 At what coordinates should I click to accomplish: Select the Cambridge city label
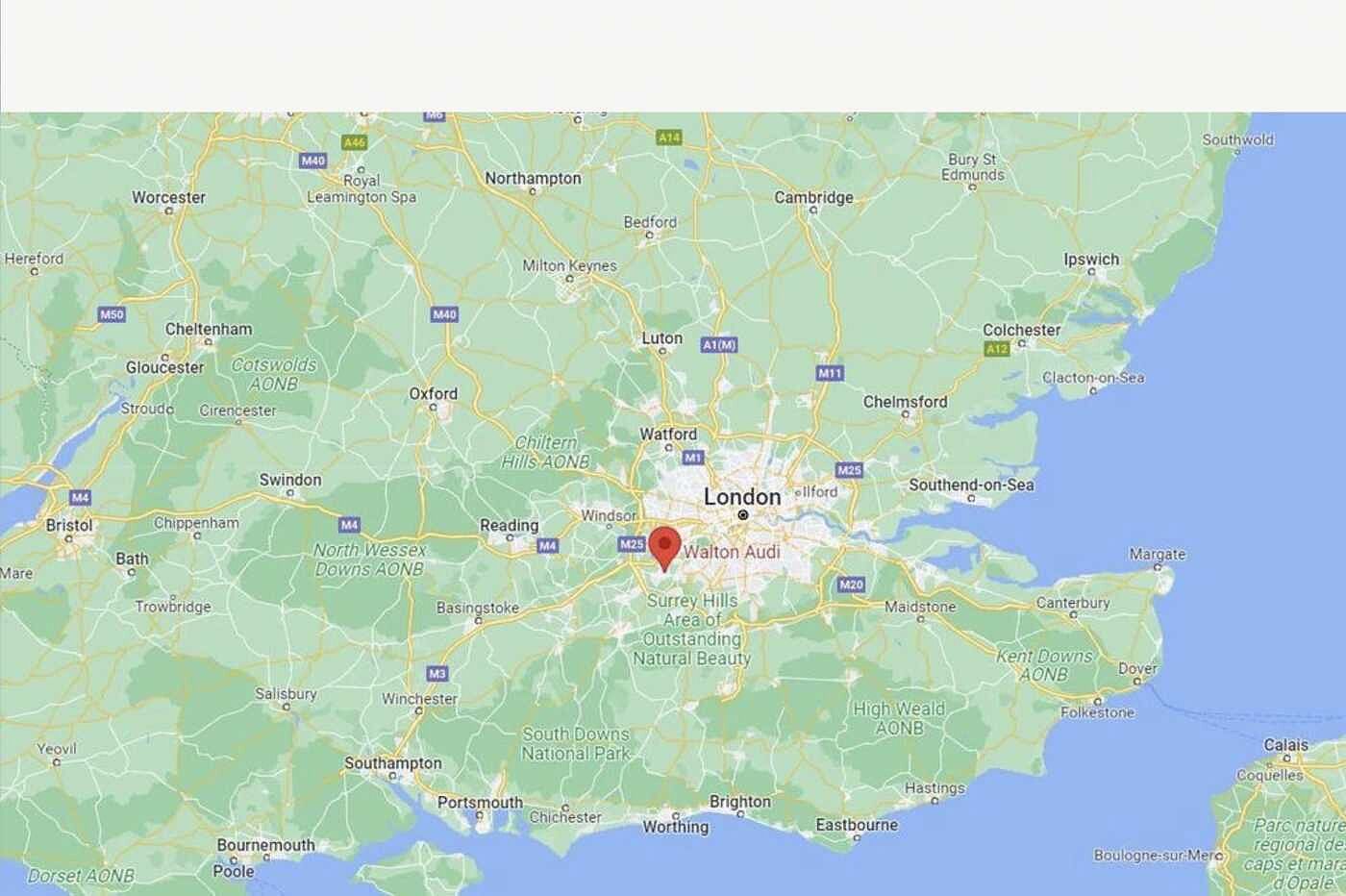(x=813, y=197)
